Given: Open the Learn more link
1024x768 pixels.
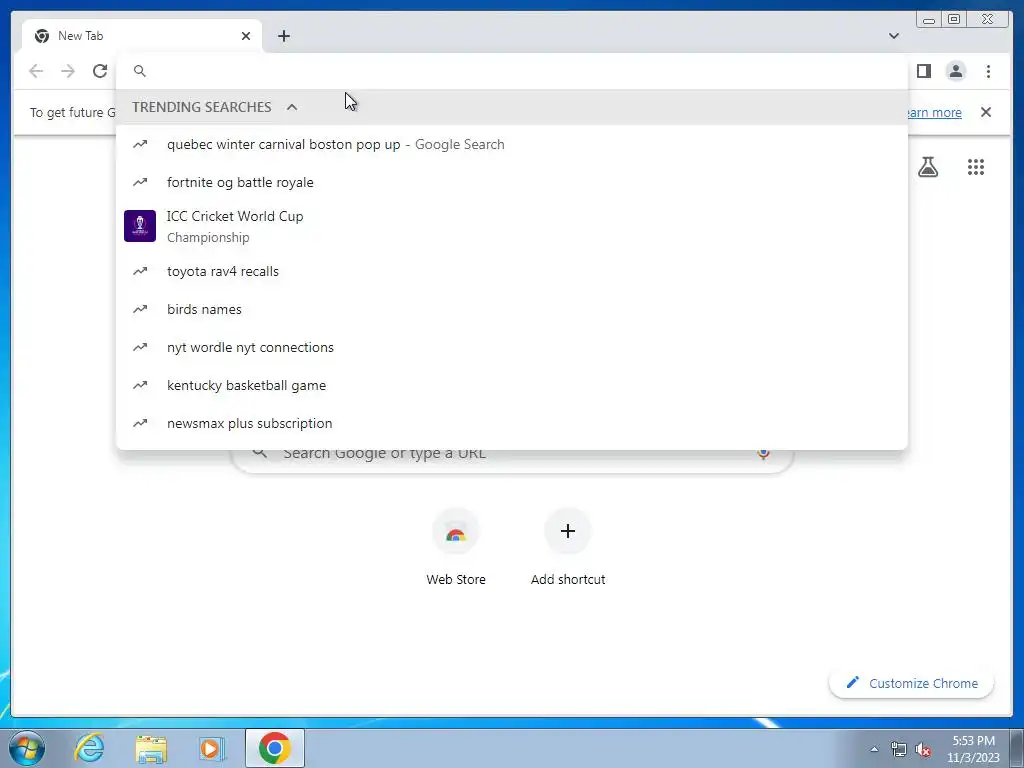Looking at the screenshot, I should pyautogui.click(x=935, y=112).
